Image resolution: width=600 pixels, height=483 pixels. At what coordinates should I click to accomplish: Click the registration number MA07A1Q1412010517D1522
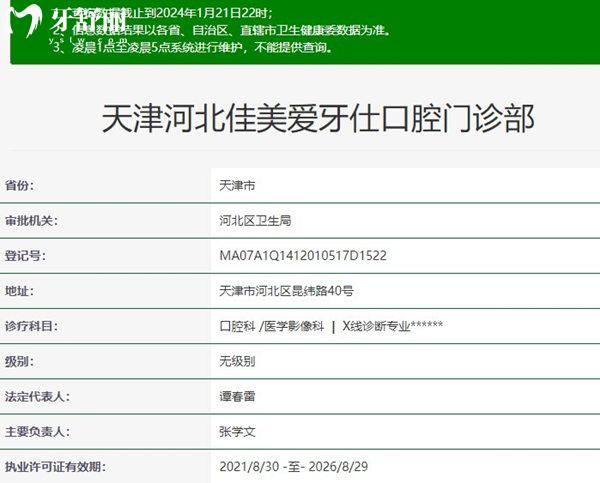click(x=302, y=256)
